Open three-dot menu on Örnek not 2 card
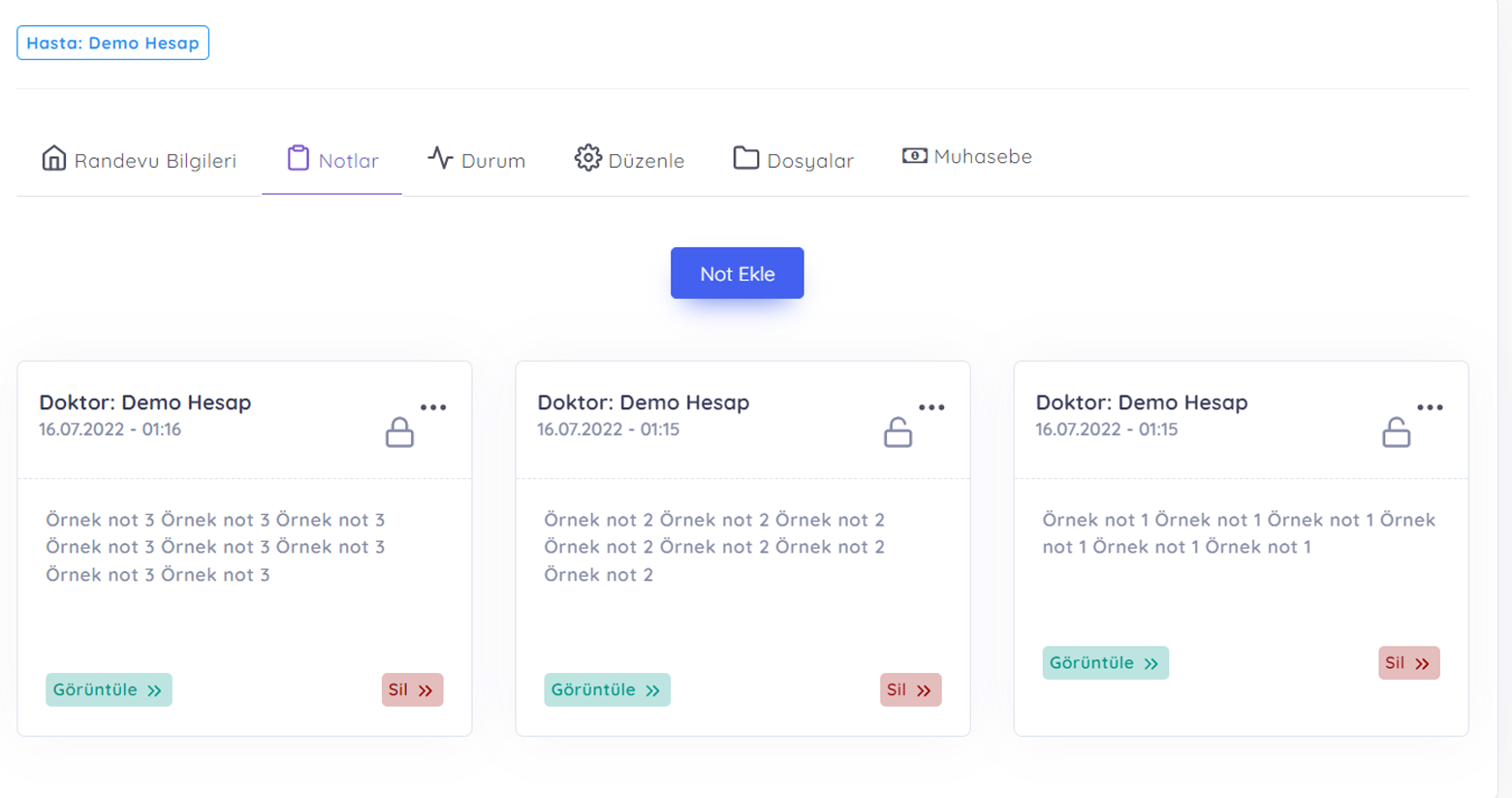Image resolution: width=1512 pixels, height=798 pixels. tap(931, 407)
